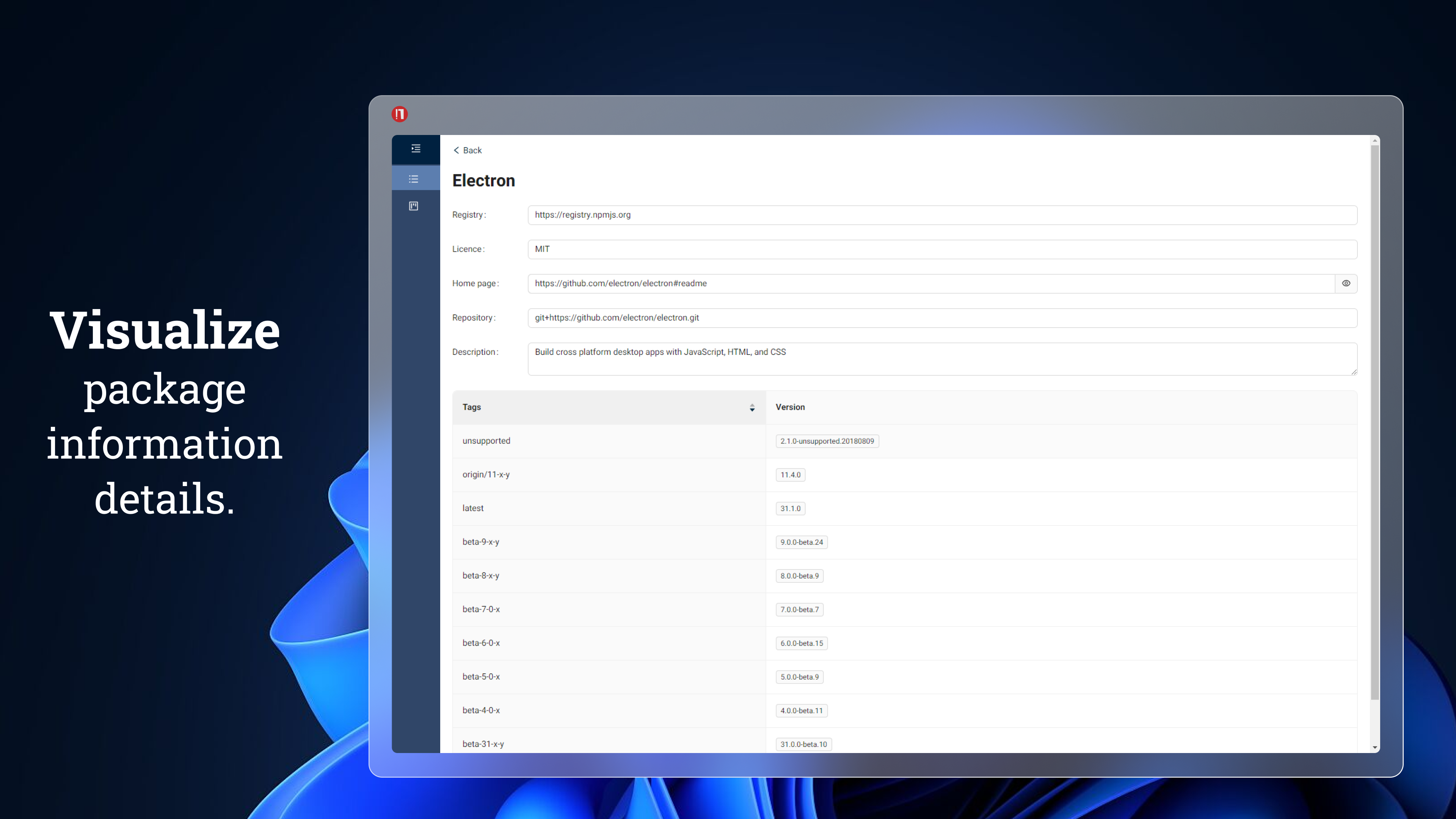Click the 9.0.0-beta.24 version badge
Image resolution: width=1456 pixels, height=819 pixels.
(802, 542)
